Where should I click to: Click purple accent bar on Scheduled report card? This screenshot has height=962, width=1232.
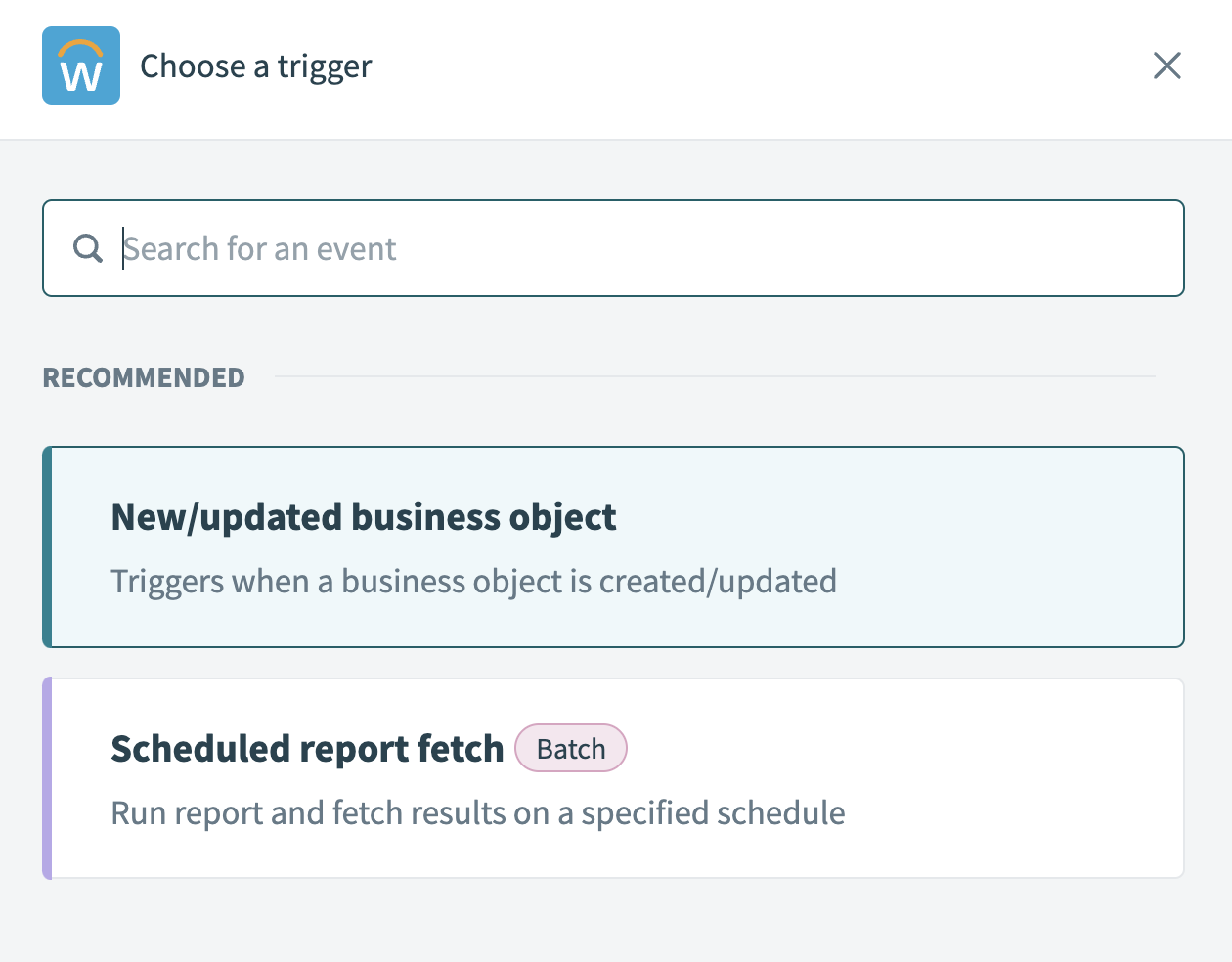(x=47, y=778)
